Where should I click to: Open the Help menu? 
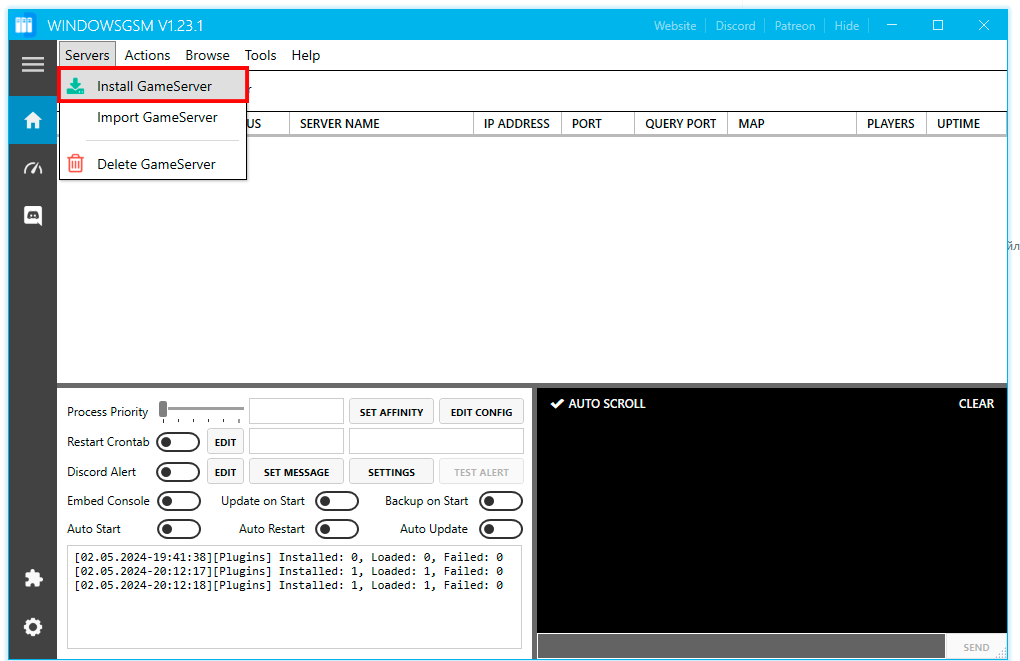pos(306,55)
